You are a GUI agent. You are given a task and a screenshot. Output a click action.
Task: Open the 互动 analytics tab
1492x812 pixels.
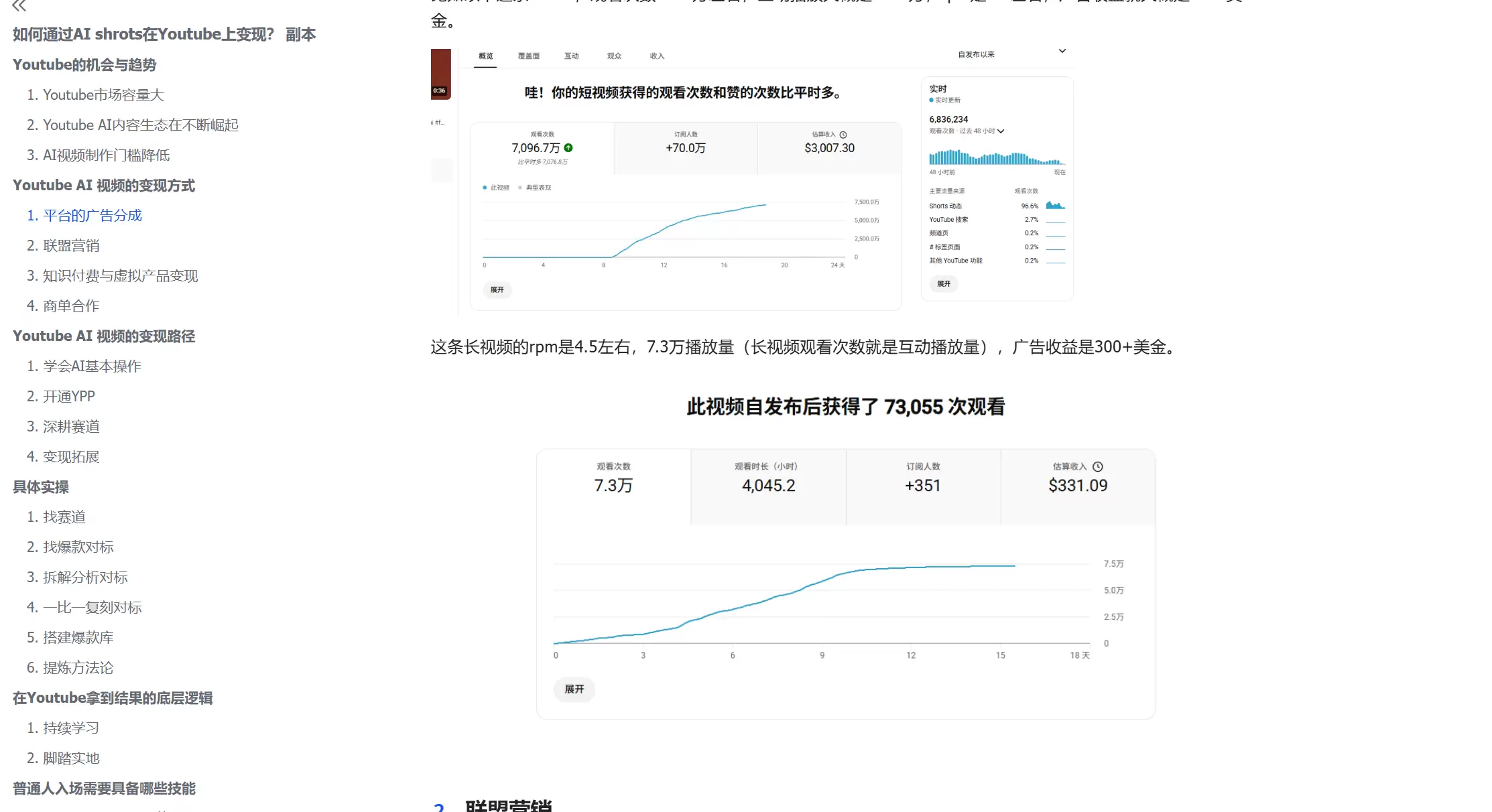(572, 56)
